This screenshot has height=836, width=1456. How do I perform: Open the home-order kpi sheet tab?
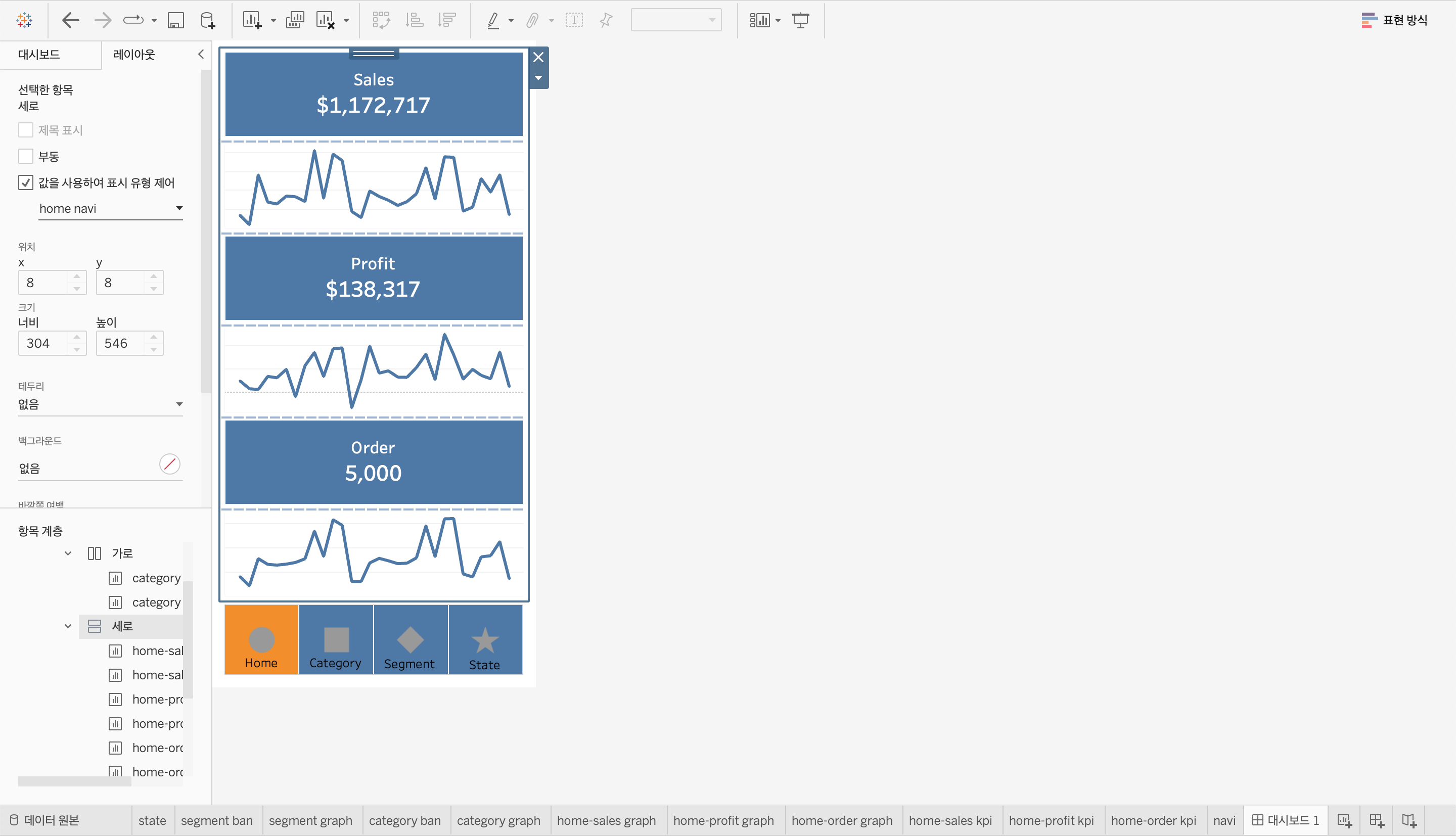[1154, 820]
